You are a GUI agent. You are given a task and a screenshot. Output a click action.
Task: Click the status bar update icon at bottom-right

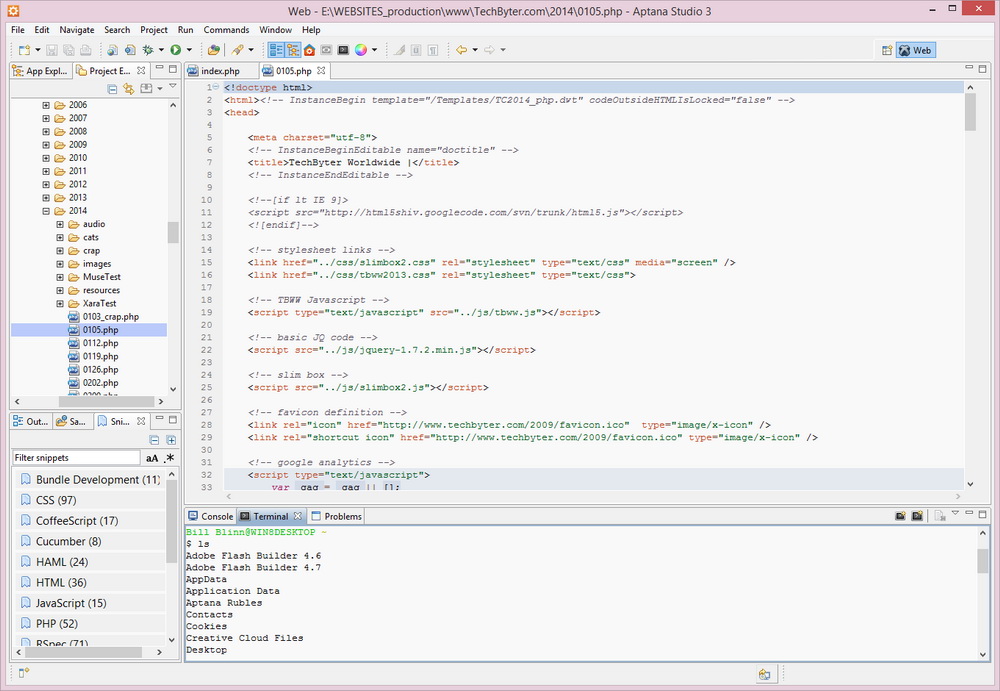[x=764, y=674]
